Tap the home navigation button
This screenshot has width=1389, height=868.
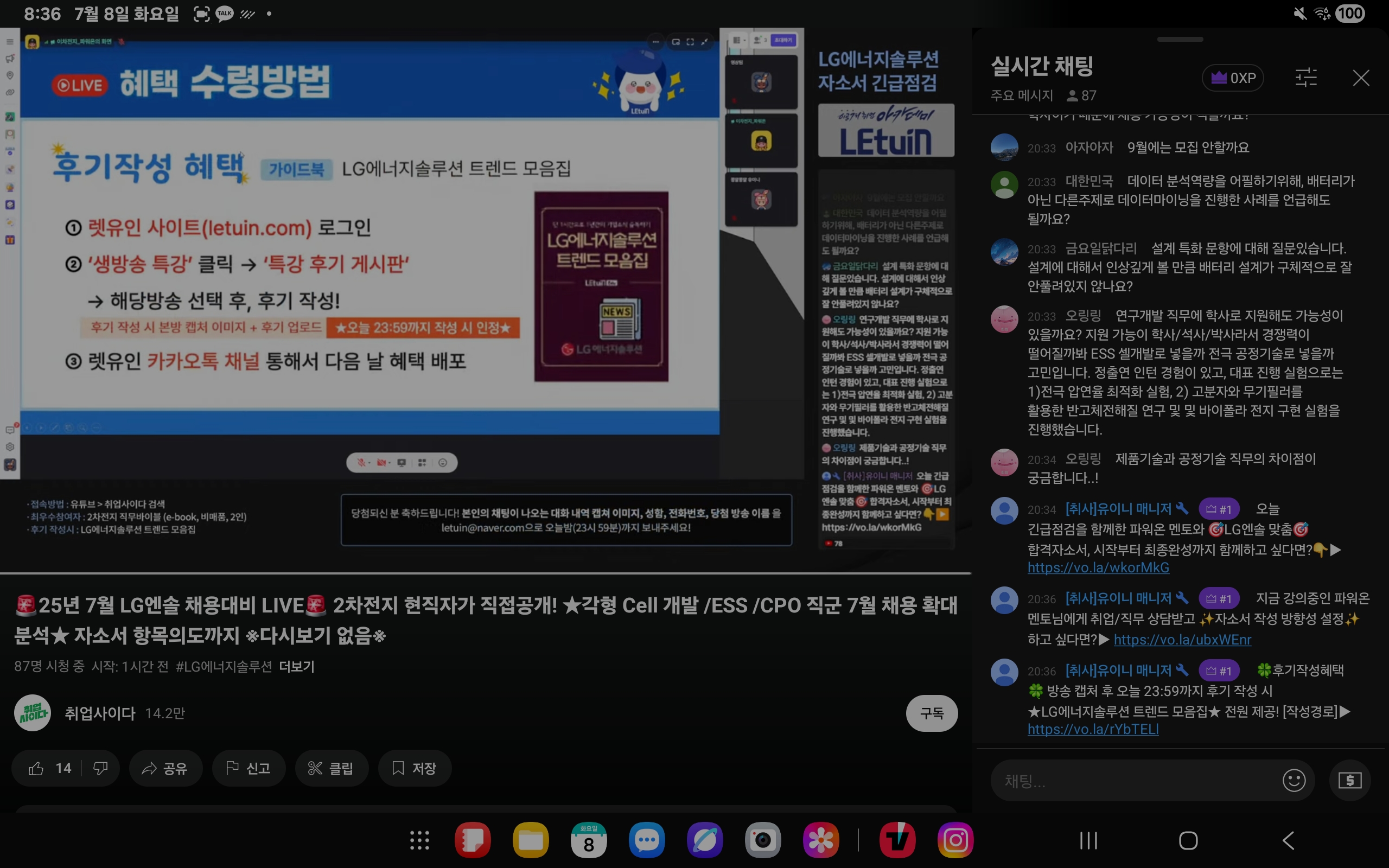coord(1188,840)
